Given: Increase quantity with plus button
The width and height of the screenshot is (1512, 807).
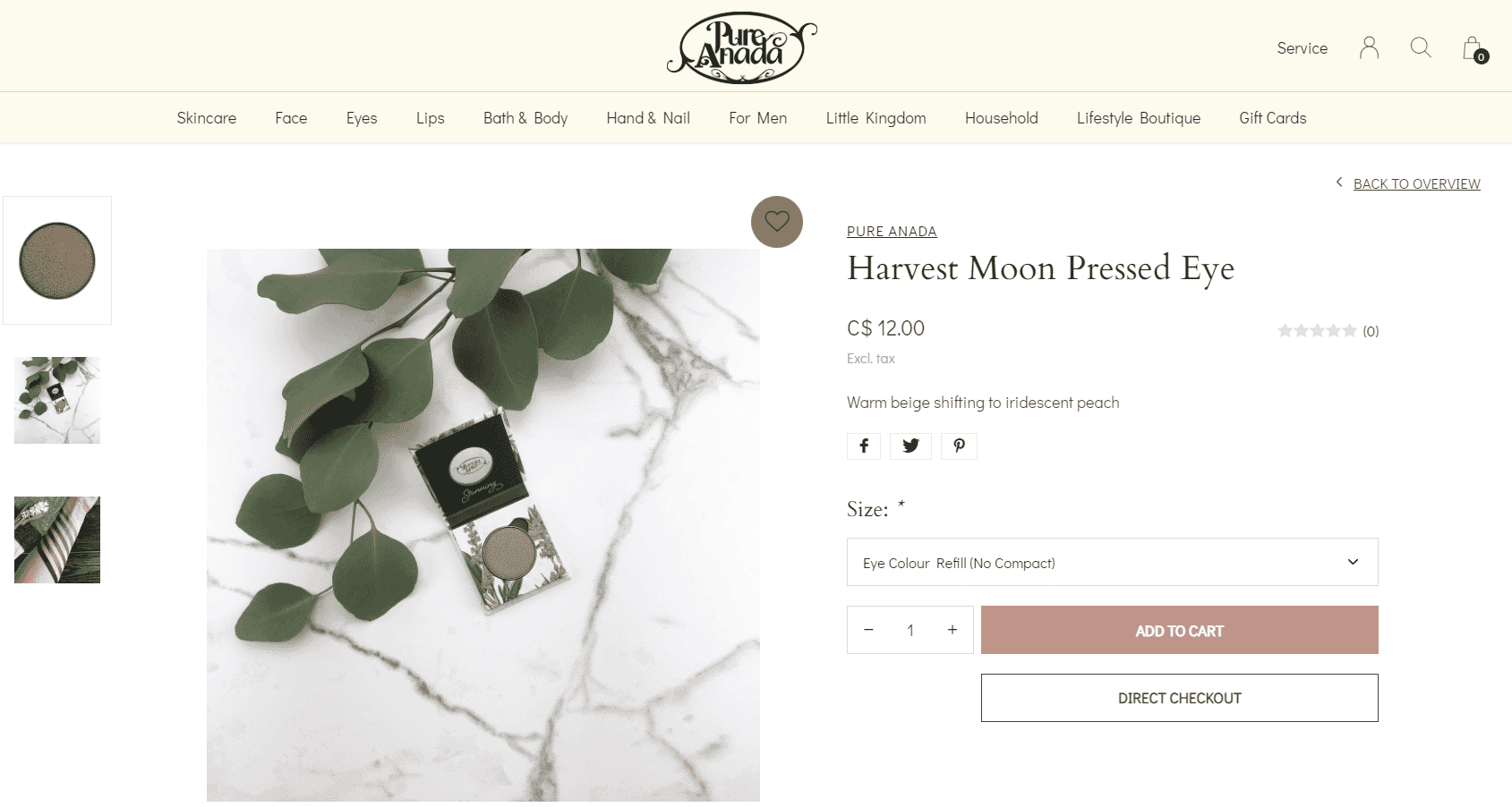Looking at the screenshot, I should (952, 630).
